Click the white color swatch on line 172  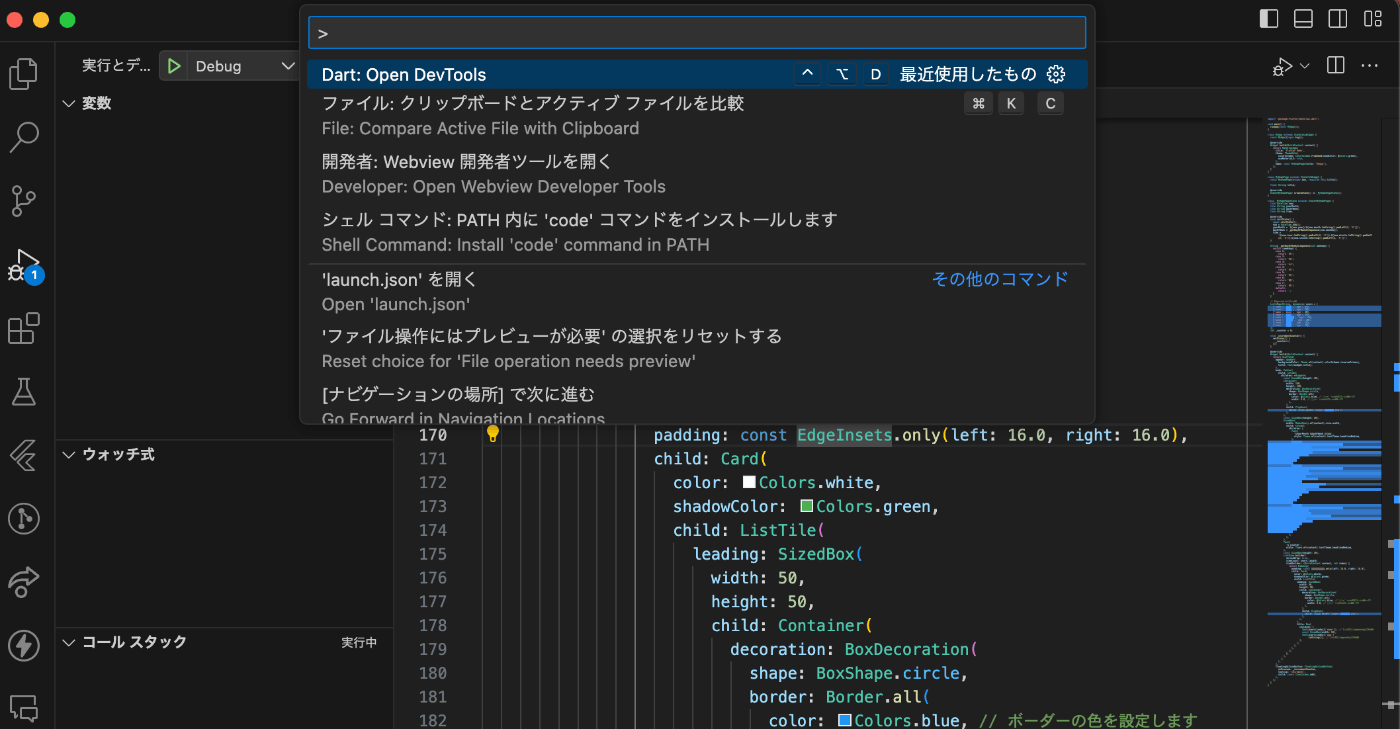(x=749, y=482)
